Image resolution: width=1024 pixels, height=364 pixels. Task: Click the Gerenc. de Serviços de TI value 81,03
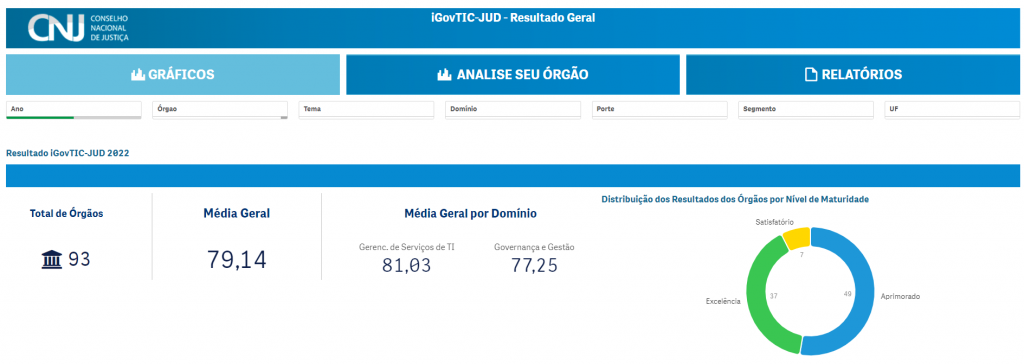[x=406, y=265]
